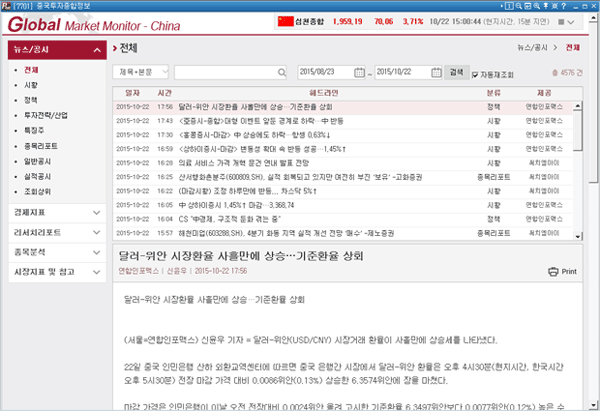Image resolution: width=600 pixels, height=411 pixels.
Task: Open calendar picker for start date 2015/08/23
Action: [x=361, y=72]
